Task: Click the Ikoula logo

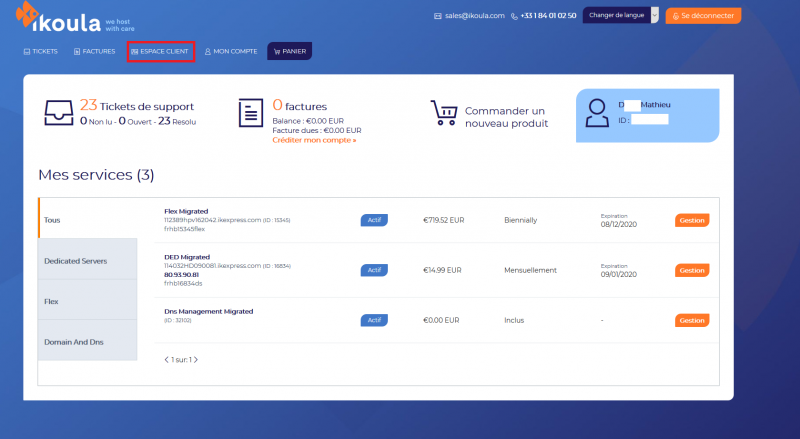Action: point(74,18)
